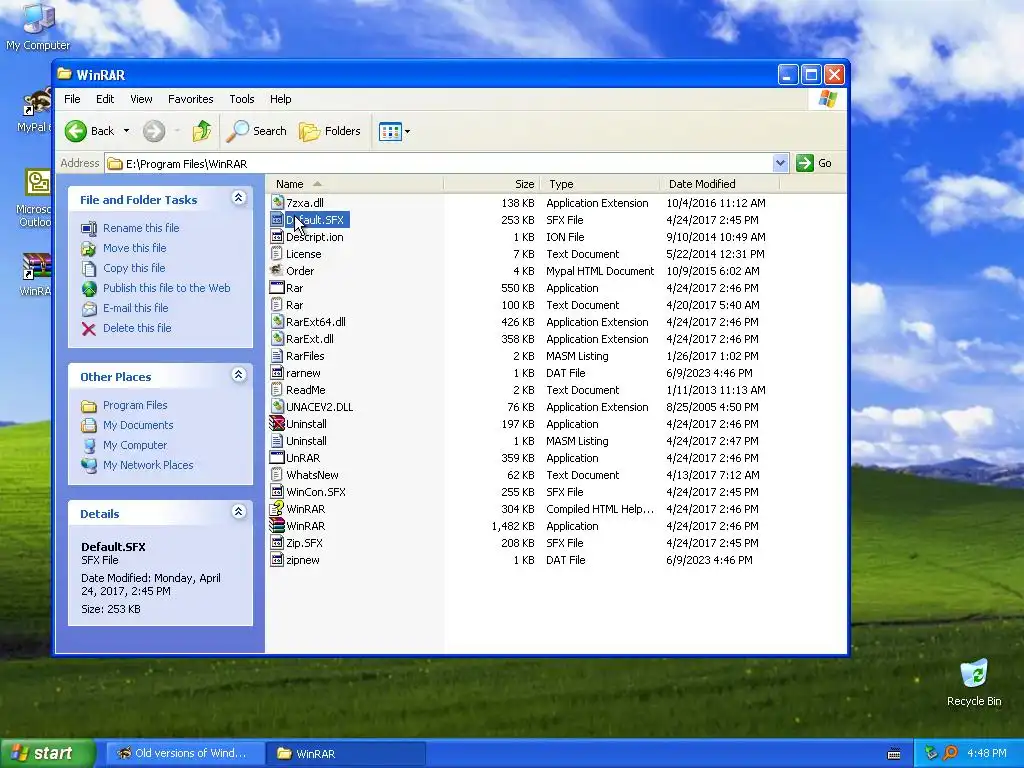Select the 7zxa.dll file icon
Image resolution: width=1024 pixels, height=768 pixels.
[277, 203]
